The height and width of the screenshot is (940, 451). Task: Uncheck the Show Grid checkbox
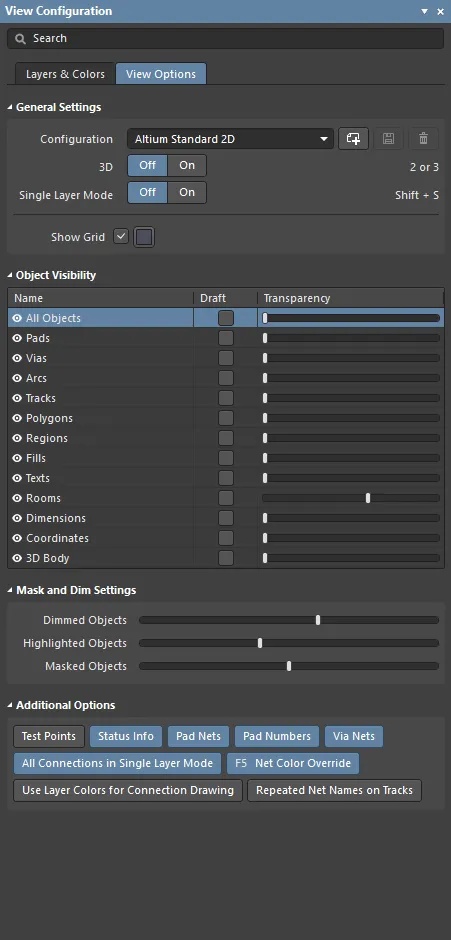coord(121,237)
